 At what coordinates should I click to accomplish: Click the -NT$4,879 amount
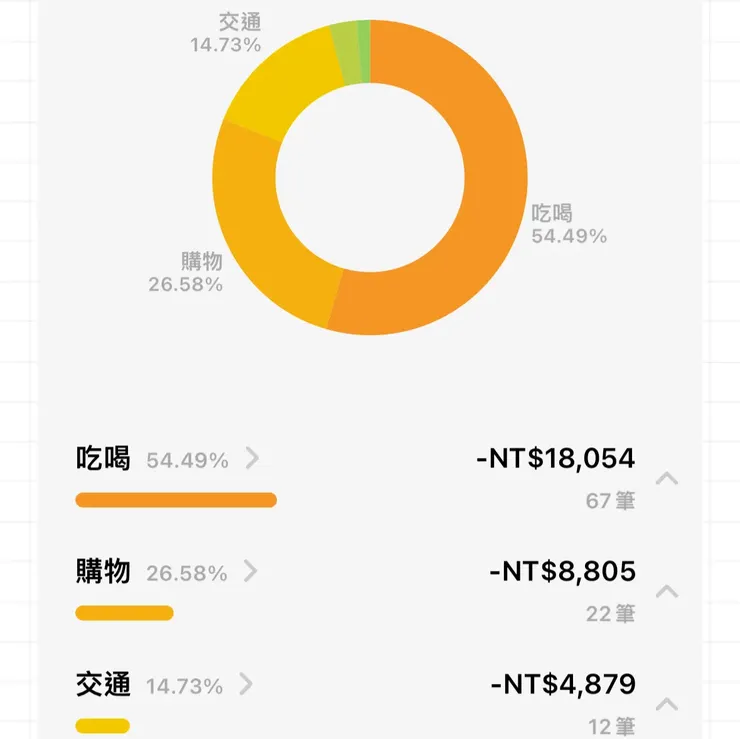click(x=562, y=685)
